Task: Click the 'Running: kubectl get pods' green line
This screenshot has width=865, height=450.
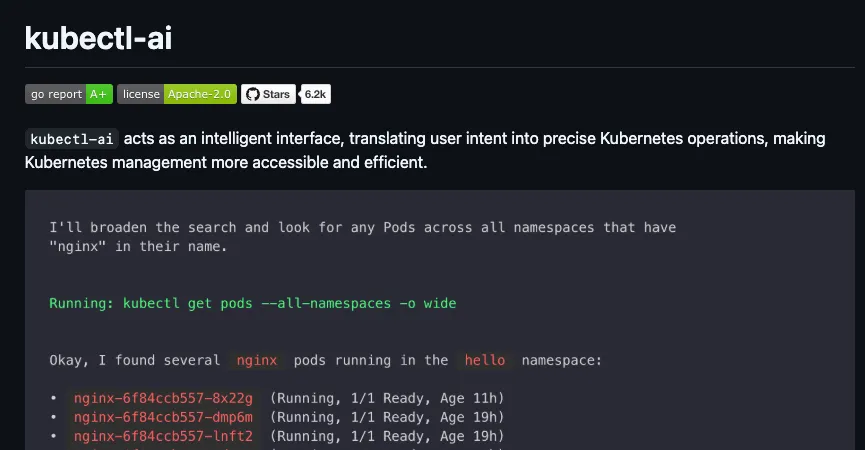Action: [x=253, y=303]
